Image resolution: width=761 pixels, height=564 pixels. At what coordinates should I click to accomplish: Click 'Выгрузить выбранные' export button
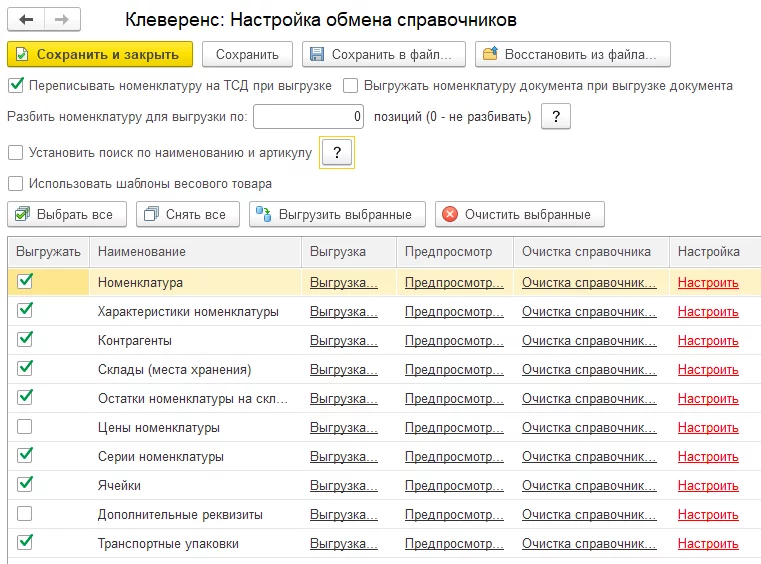[337, 214]
